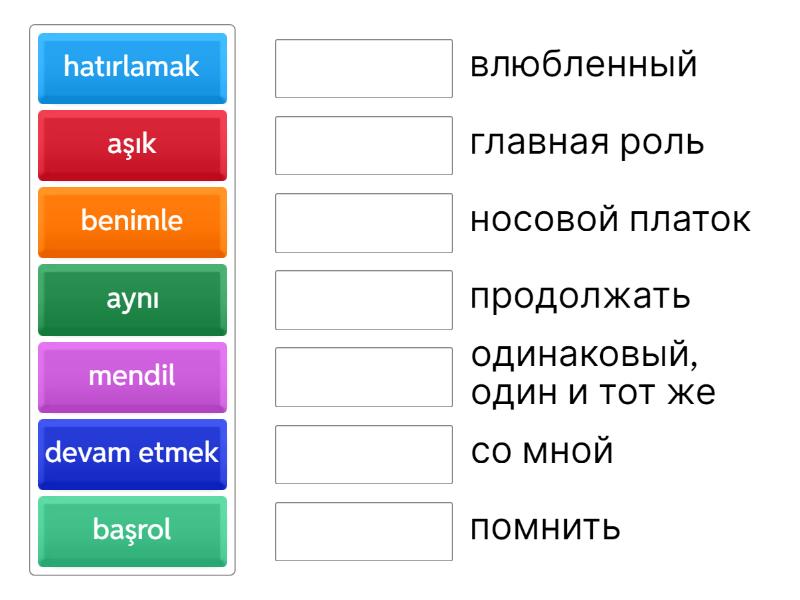Click the 'продолжать' definition label
This screenshot has height=600, width=800.
580,298
